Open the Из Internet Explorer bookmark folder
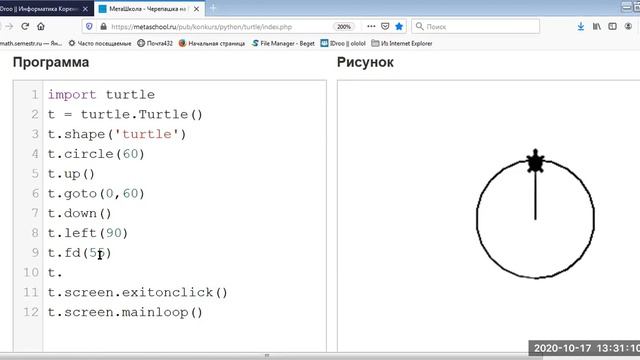Image resolution: width=640 pixels, height=360 pixels. click(x=402, y=43)
